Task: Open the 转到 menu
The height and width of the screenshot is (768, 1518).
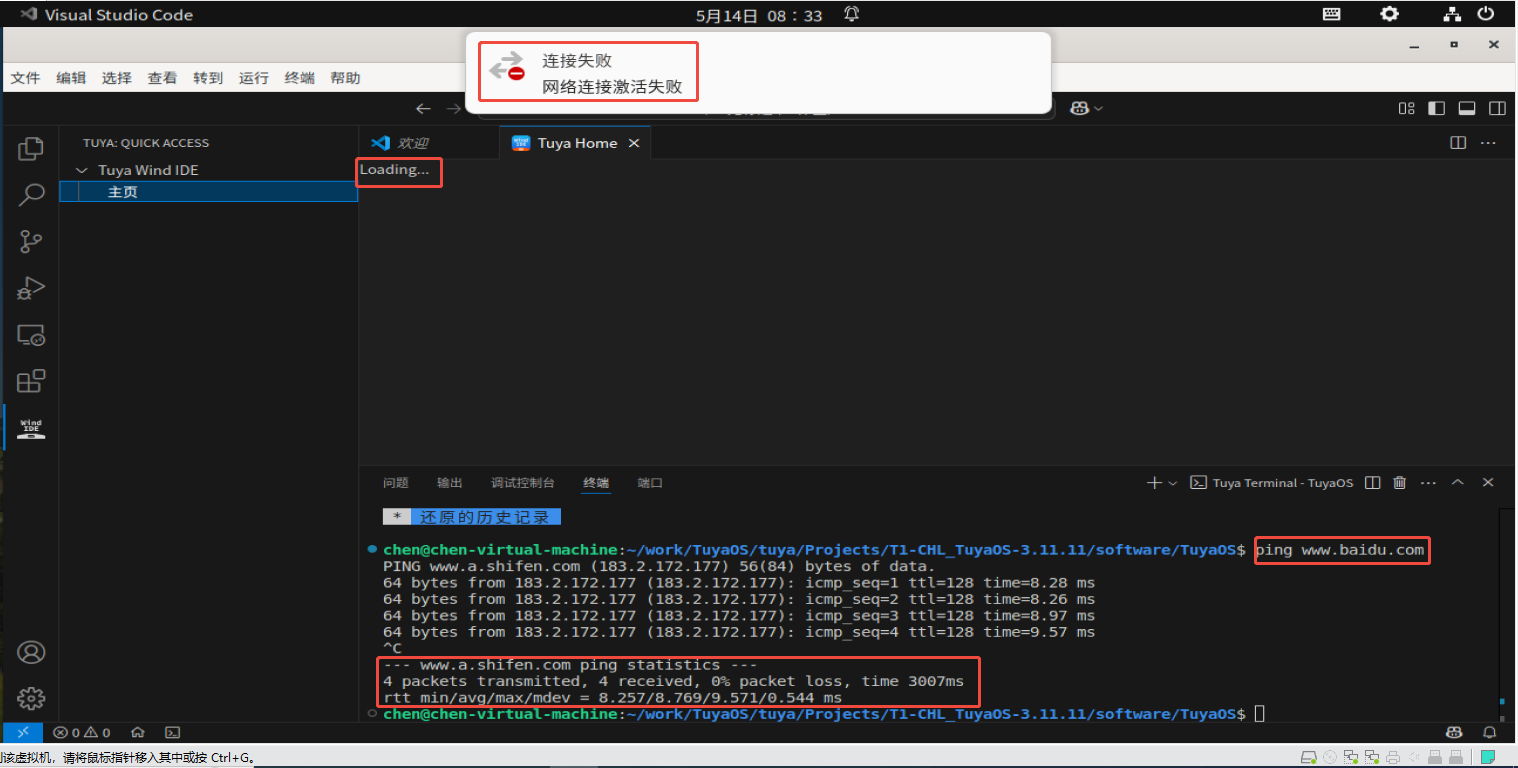Action: pos(208,78)
